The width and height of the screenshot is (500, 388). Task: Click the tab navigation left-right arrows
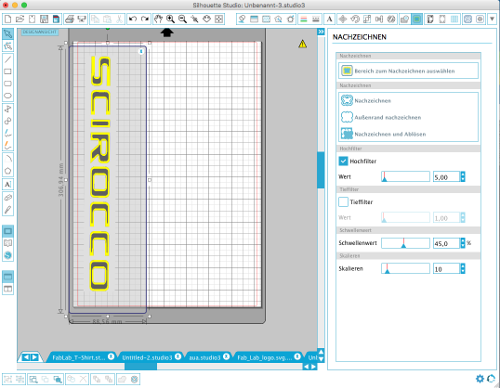[x=30, y=357]
